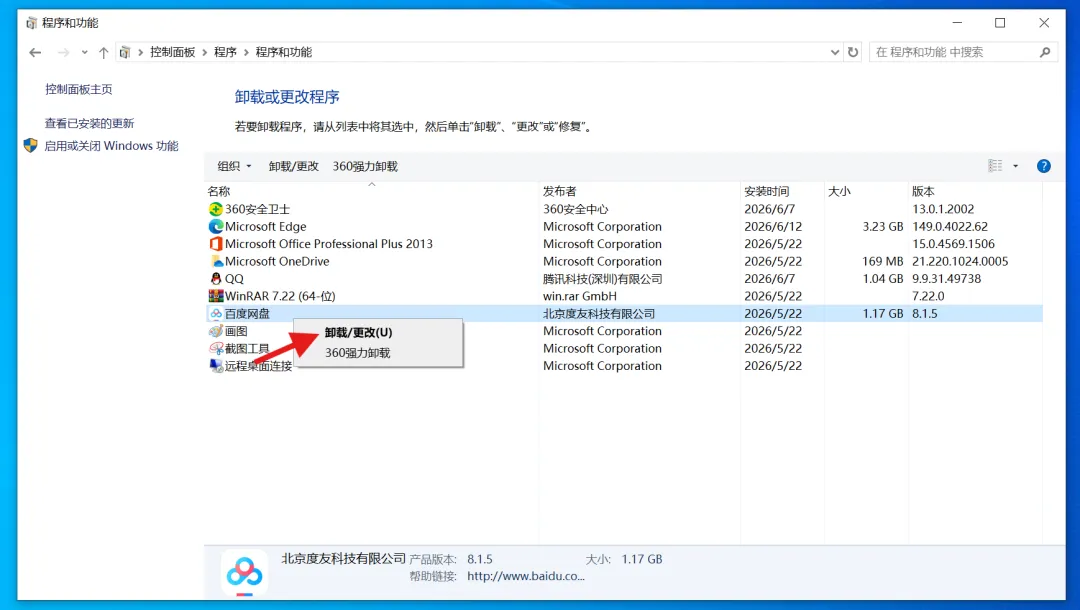Open 控制面板主页 link
Screen dimensions: 1080x610
[x=79, y=90]
